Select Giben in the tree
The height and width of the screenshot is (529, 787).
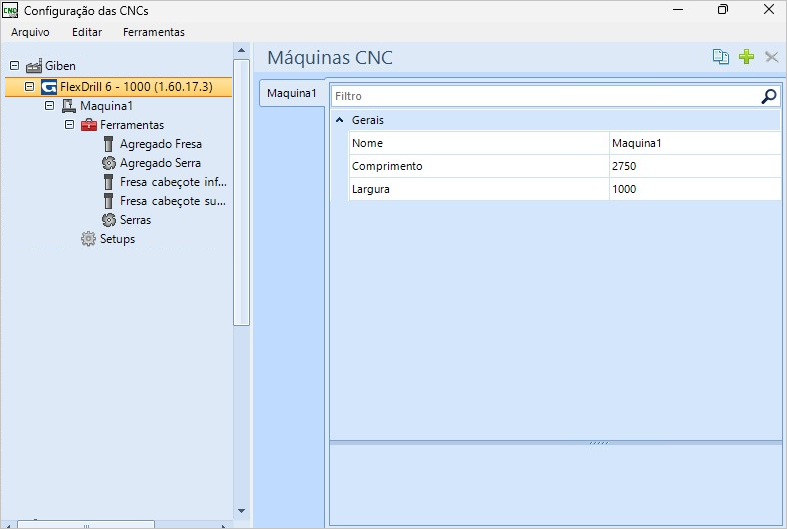pos(60,66)
